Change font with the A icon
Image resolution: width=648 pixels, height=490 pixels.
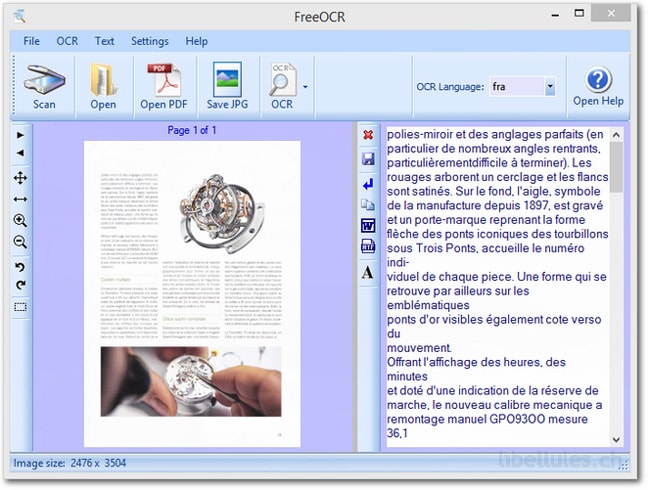367,273
